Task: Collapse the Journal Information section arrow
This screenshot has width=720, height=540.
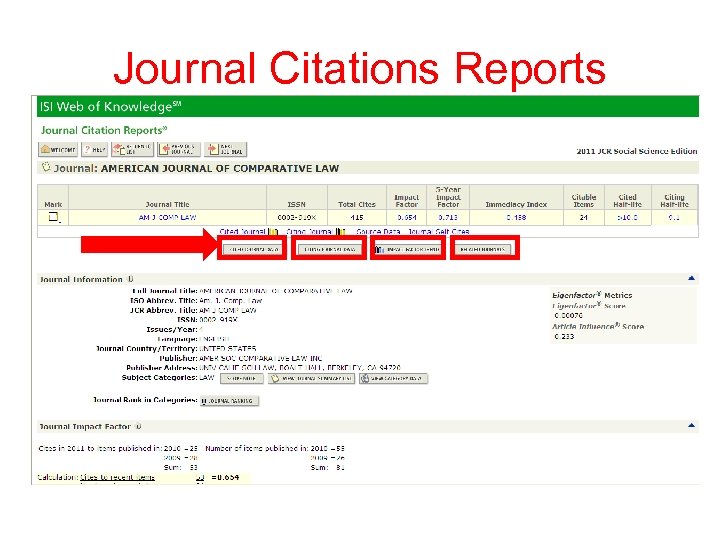Action: (x=691, y=278)
